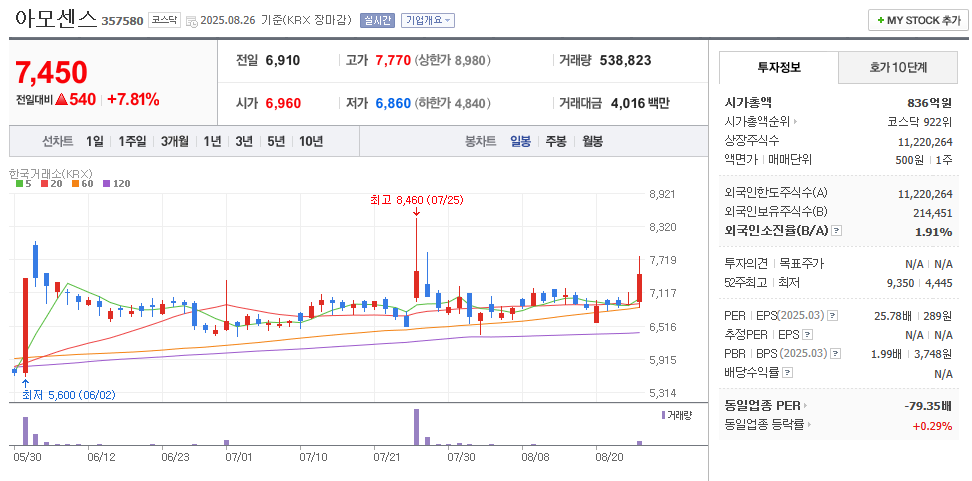972x481 pixels.
Task: Click the purple 거래량 legend marker
Action: coord(664,415)
